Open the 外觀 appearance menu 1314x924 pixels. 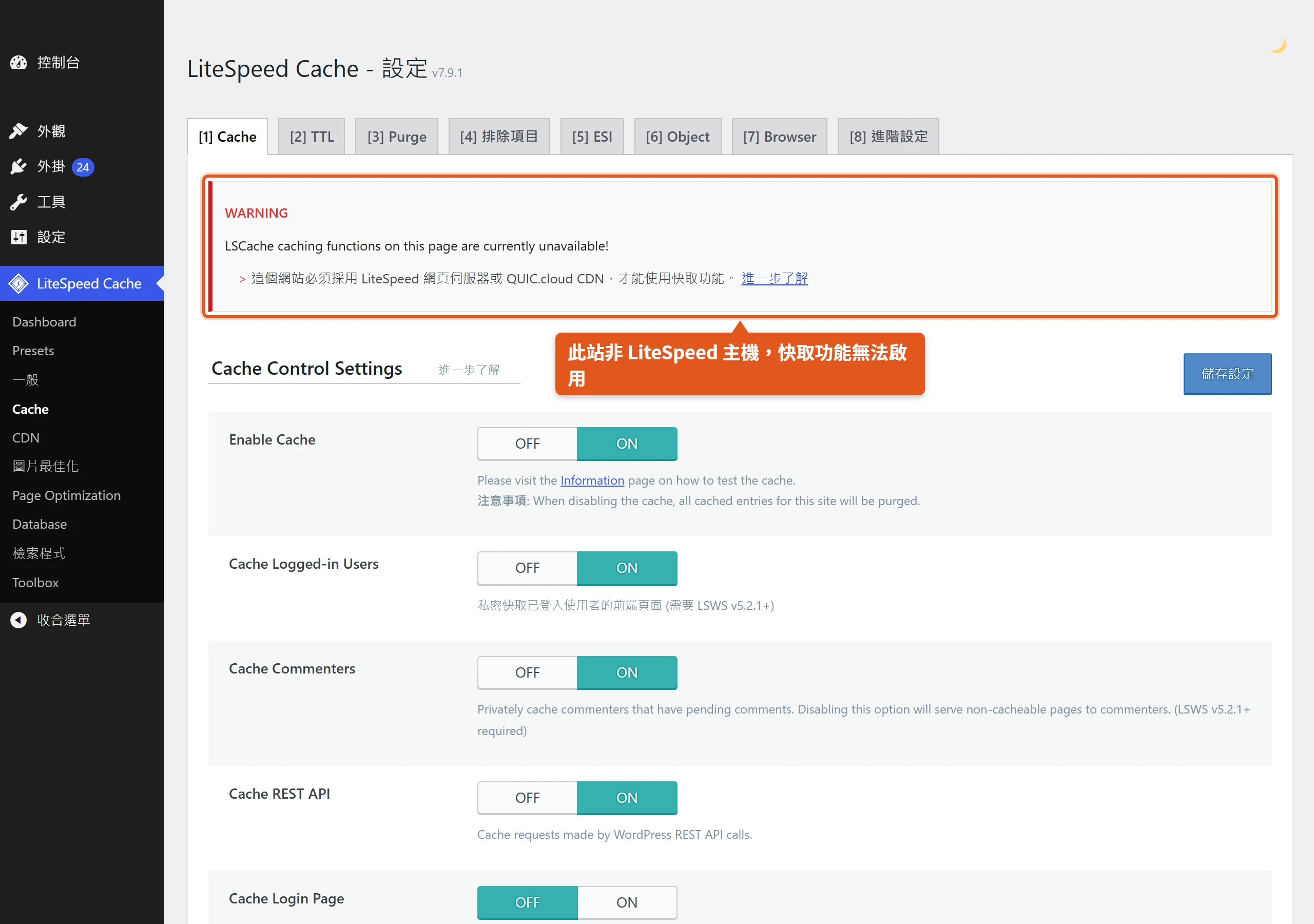pos(82,131)
